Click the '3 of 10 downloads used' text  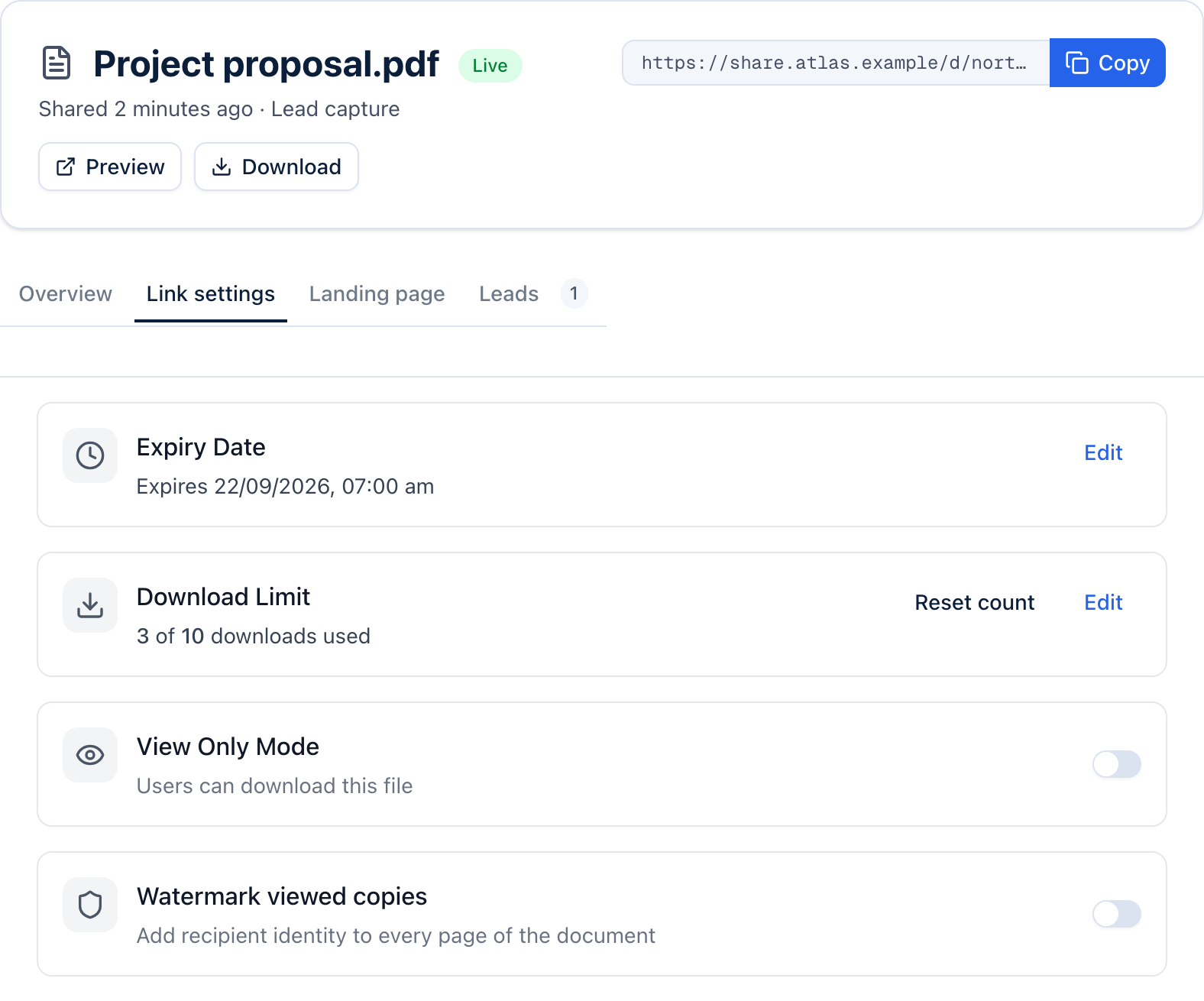coord(254,637)
